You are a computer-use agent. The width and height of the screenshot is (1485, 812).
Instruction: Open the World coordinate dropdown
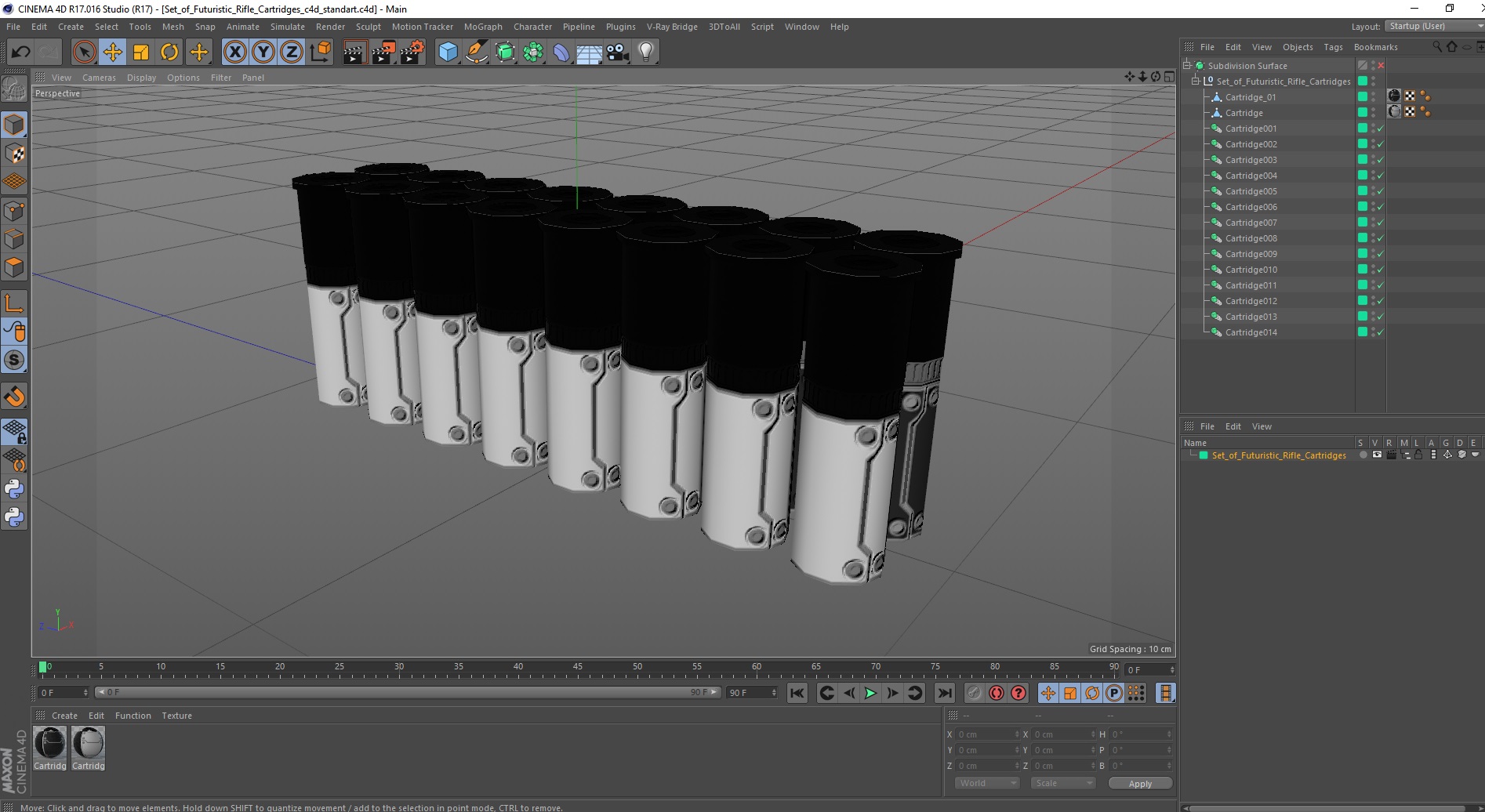pos(986,783)
